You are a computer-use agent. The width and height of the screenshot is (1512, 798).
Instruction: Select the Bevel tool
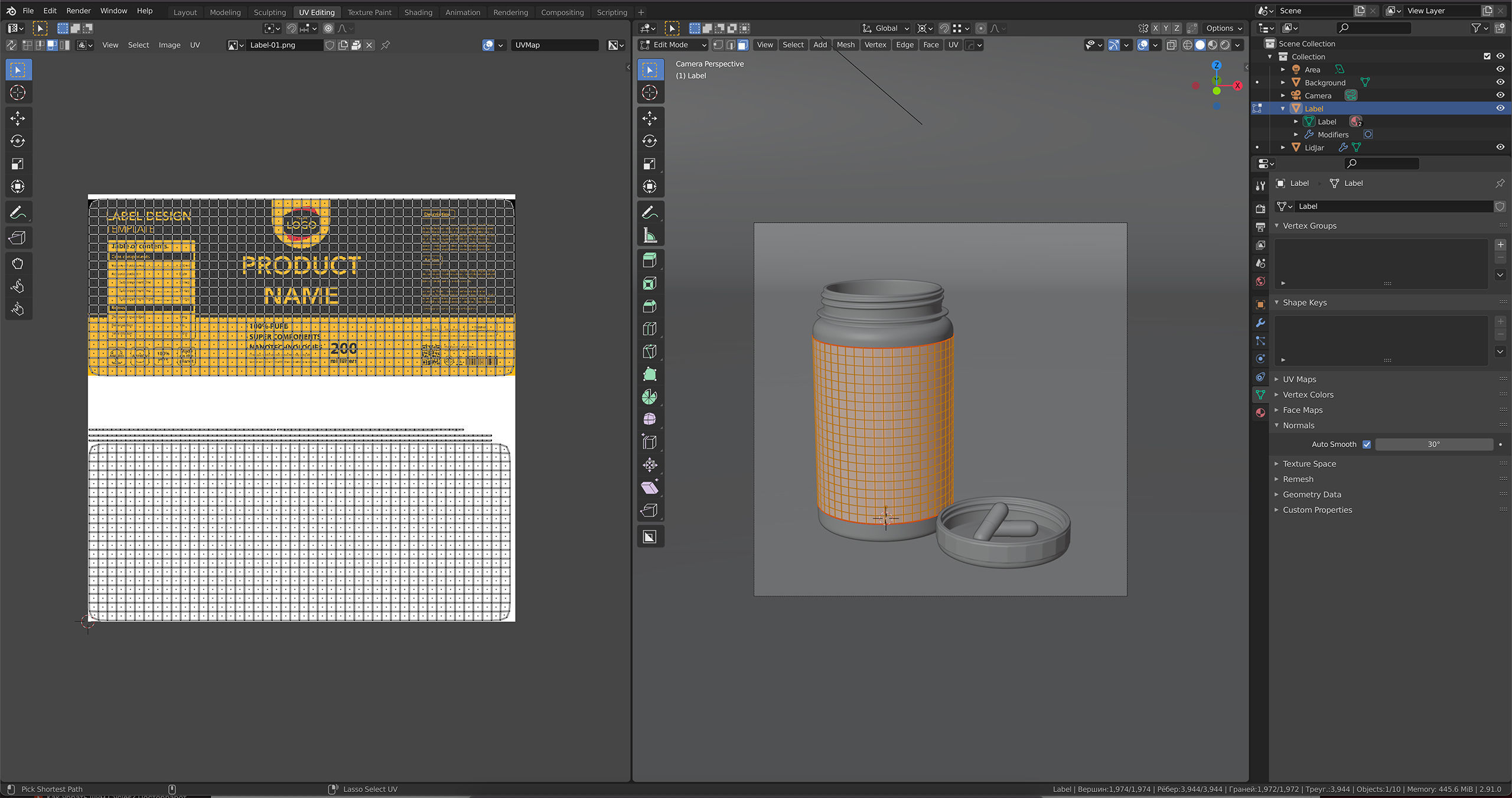pos(650,306)
